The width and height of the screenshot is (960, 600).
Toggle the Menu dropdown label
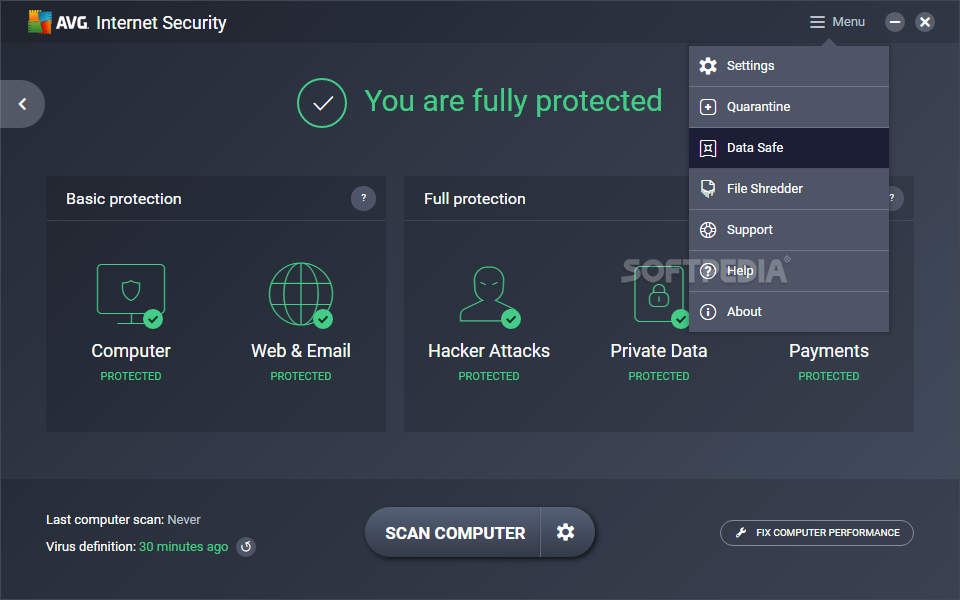pyautogui.click(x=849, y=22)
